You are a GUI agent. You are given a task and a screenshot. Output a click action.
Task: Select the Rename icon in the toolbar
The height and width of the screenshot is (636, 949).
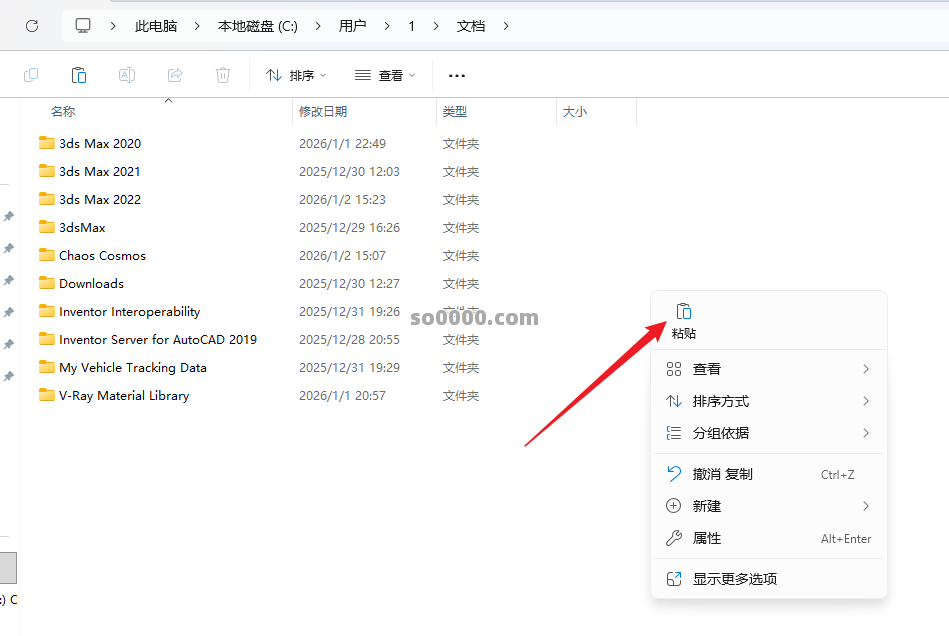pos(127,75)
